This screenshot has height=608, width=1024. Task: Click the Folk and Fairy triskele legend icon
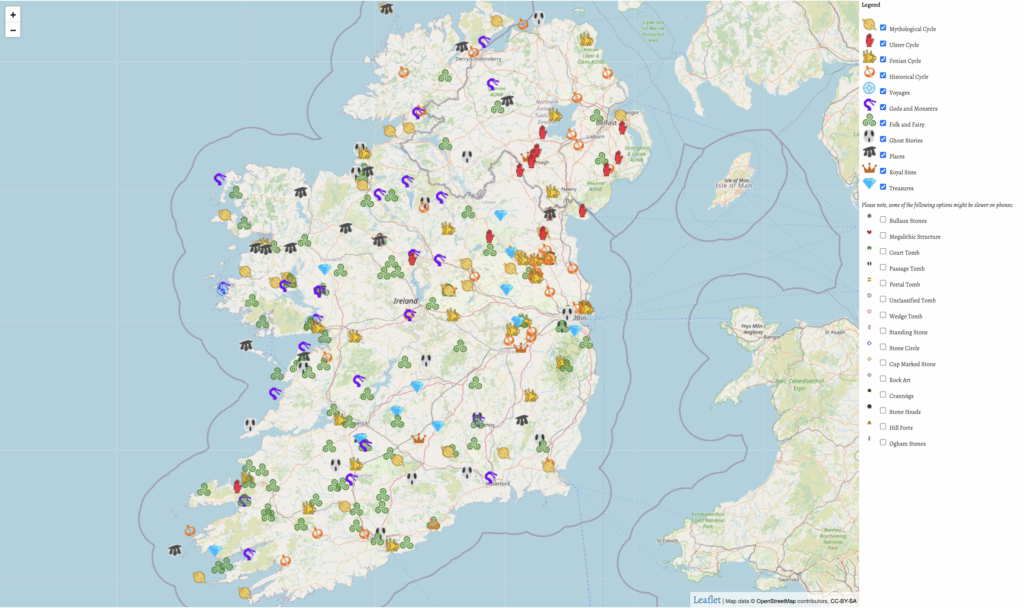pos(869,120)
